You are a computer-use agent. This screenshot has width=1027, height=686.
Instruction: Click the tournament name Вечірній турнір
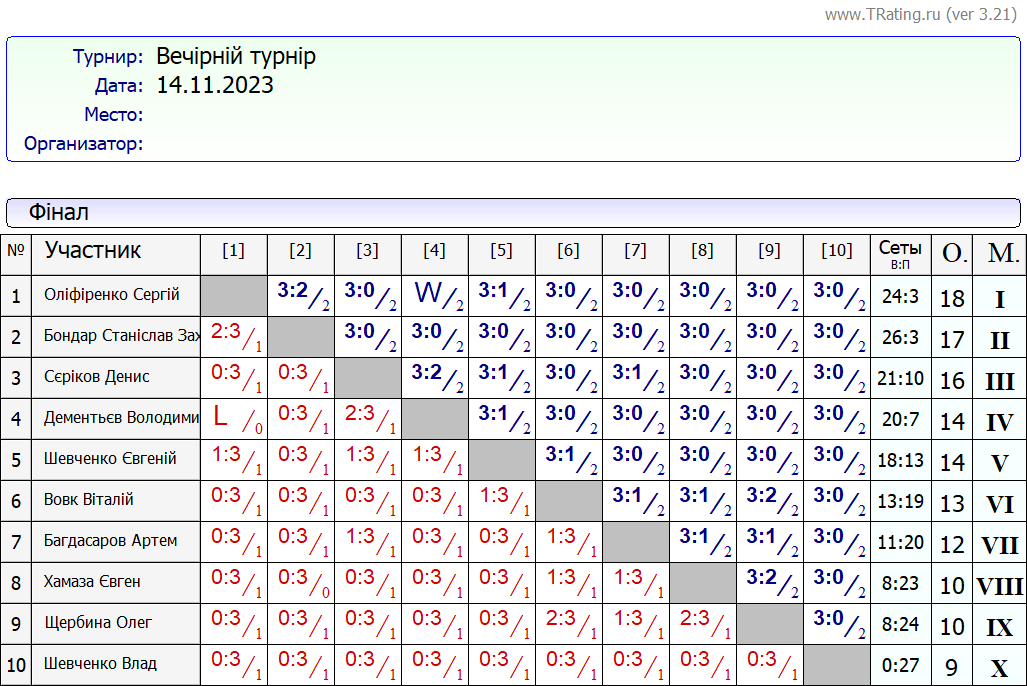(236, 56)
